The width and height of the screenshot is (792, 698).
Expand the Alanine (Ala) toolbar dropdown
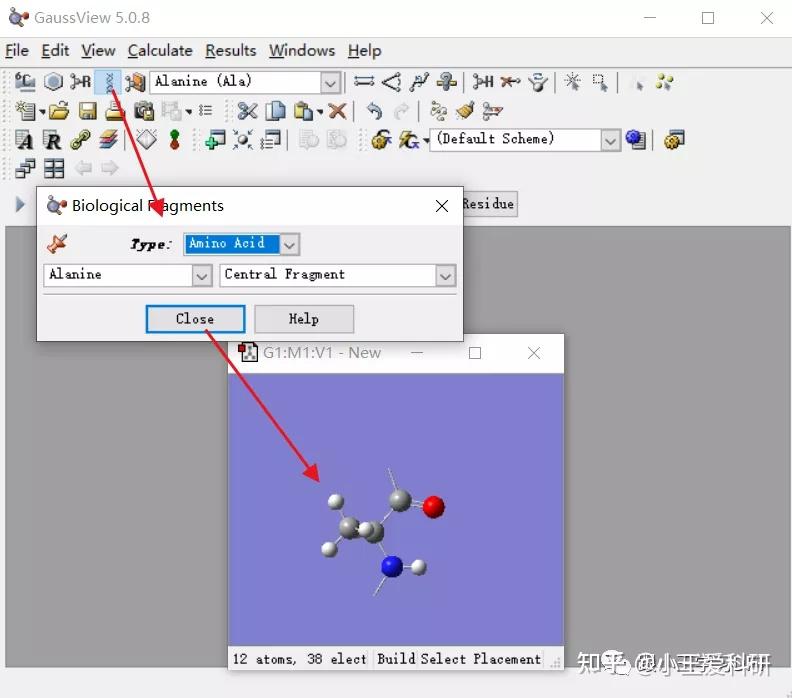330,83
